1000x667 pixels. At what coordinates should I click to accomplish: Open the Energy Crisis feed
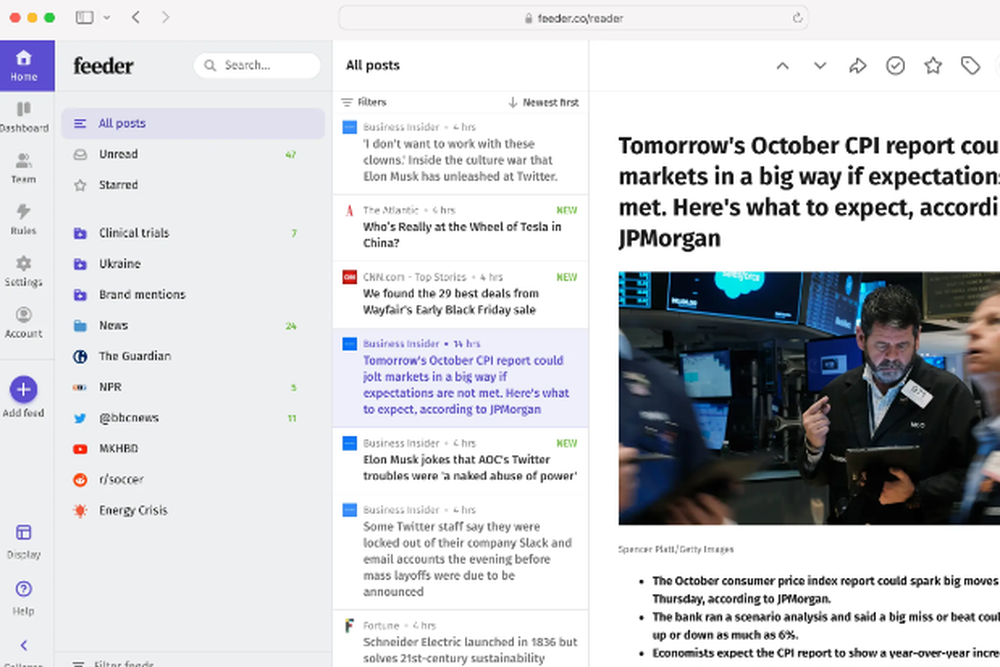point(193,510)
